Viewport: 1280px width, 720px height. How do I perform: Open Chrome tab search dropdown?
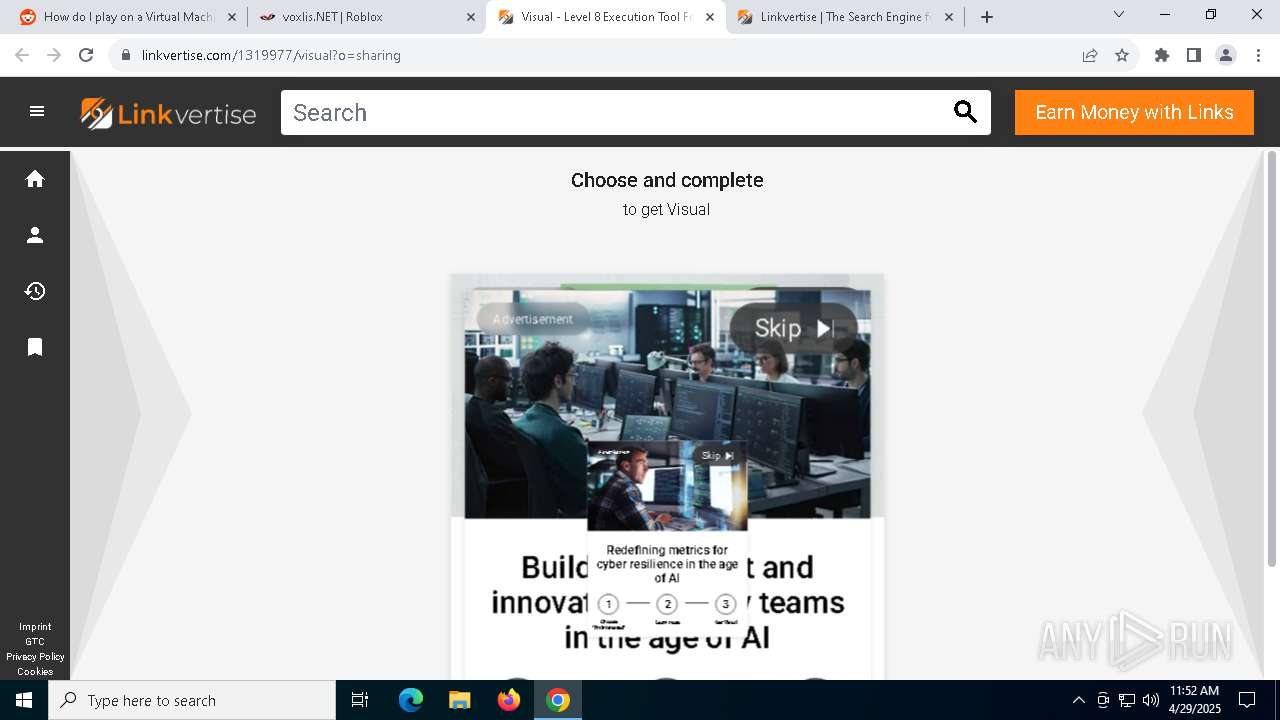point(1119,14)
